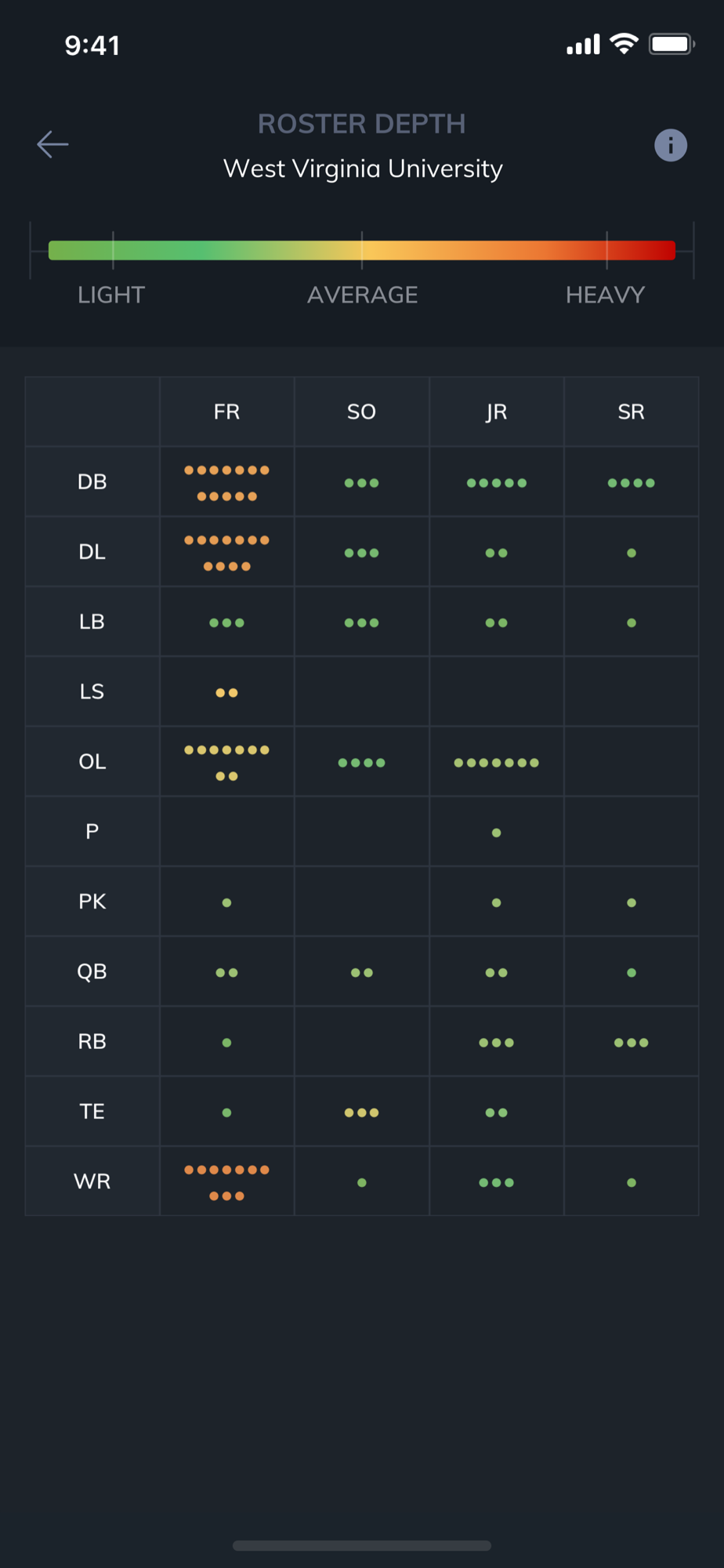Tap the LIGHT scale label
This screenshot has height=1568, width=724.
click(111, 295)
